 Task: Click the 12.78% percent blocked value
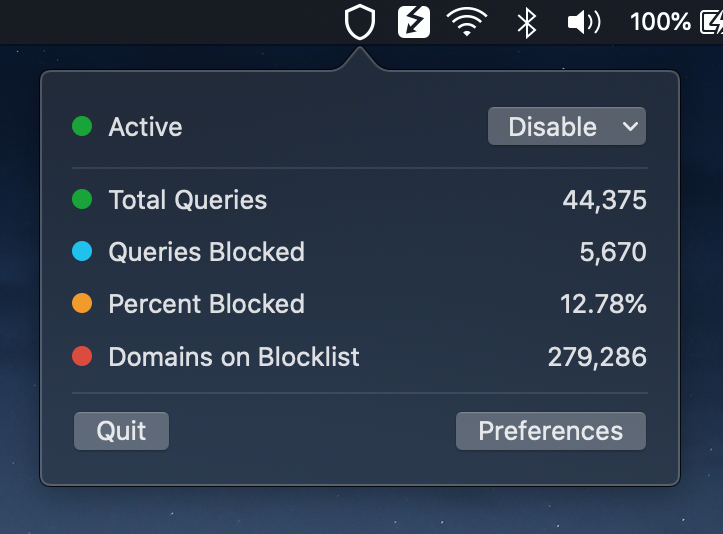(603, 304)
